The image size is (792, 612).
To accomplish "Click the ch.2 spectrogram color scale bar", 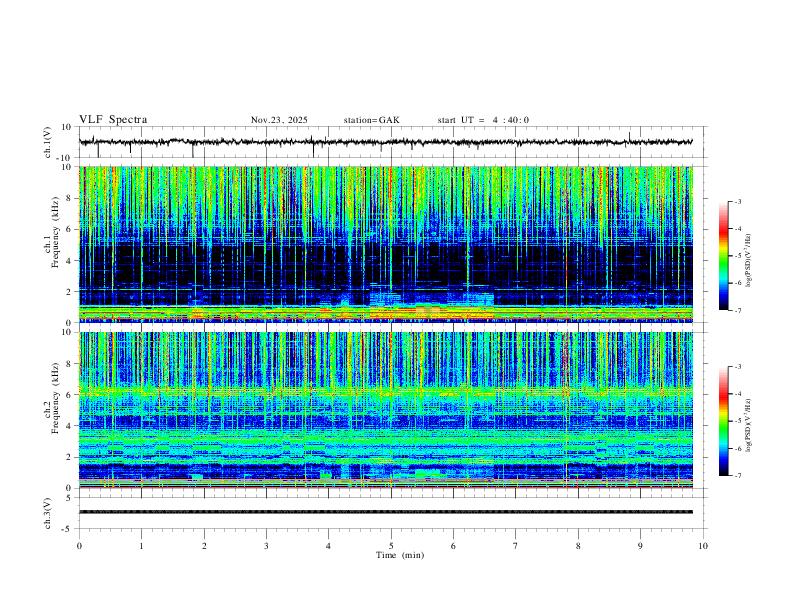I will (x=723, y=421).
